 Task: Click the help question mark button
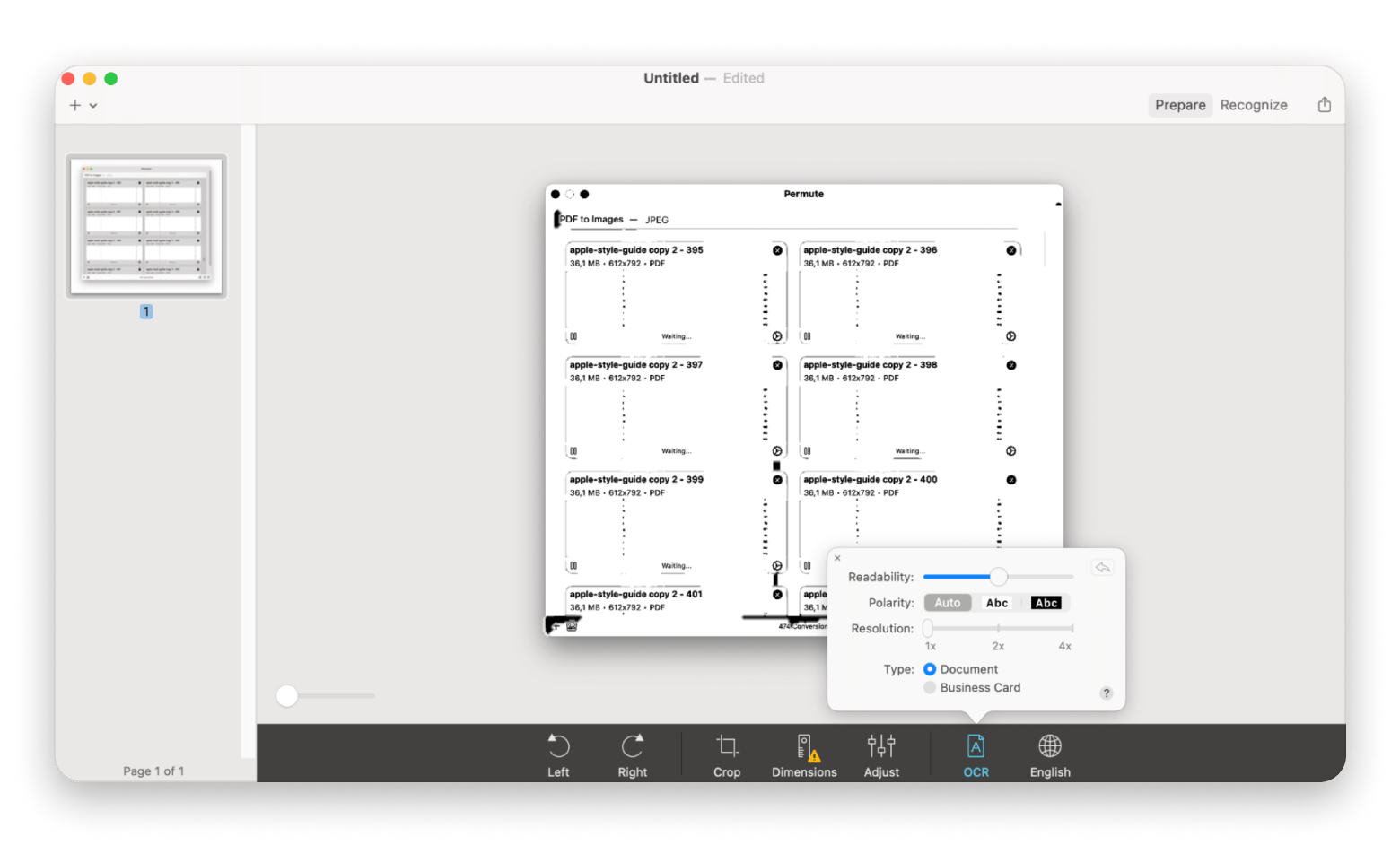(x=1106, y=693)
